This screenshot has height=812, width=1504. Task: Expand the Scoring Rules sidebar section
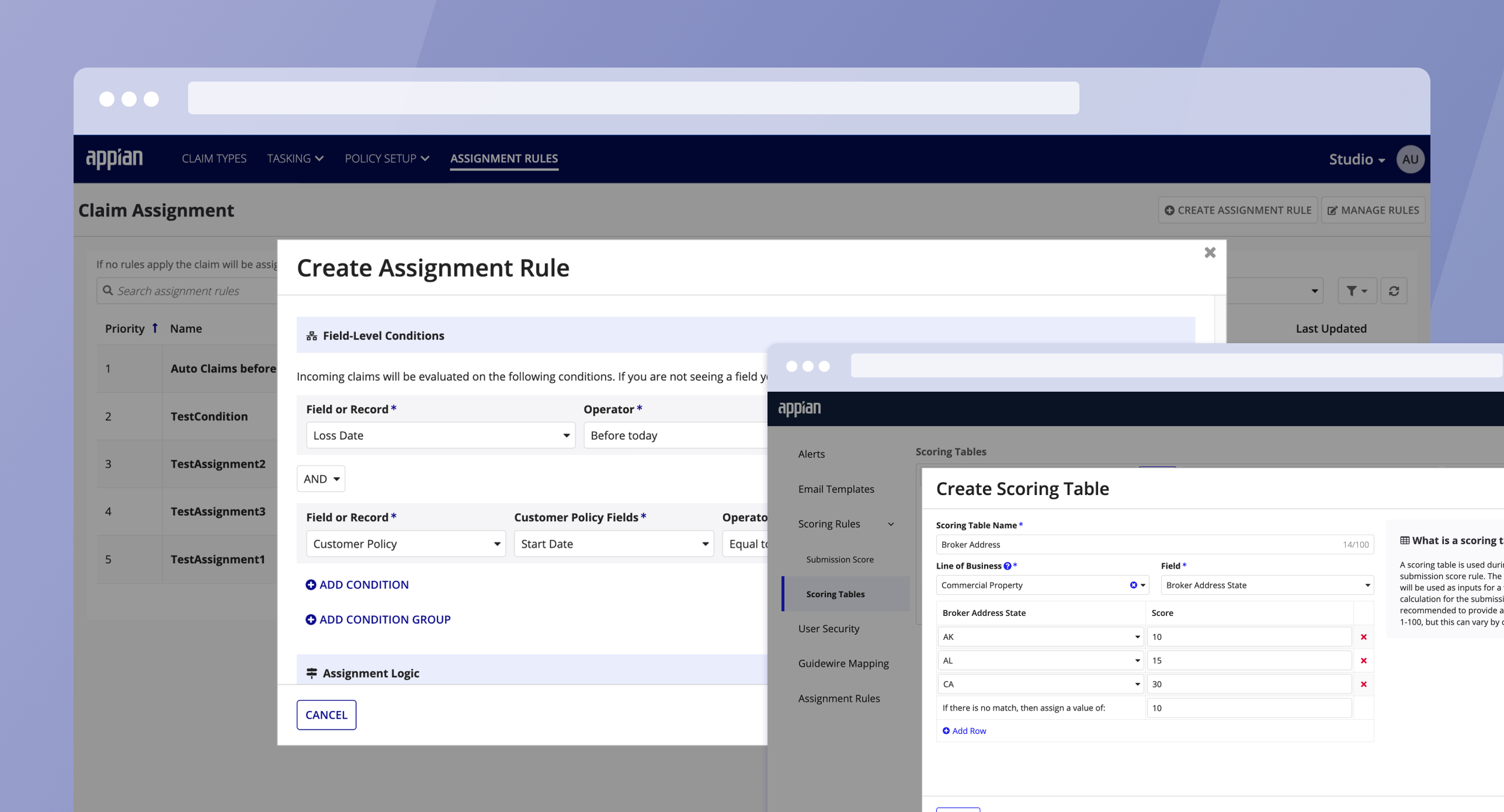point(891,524)
